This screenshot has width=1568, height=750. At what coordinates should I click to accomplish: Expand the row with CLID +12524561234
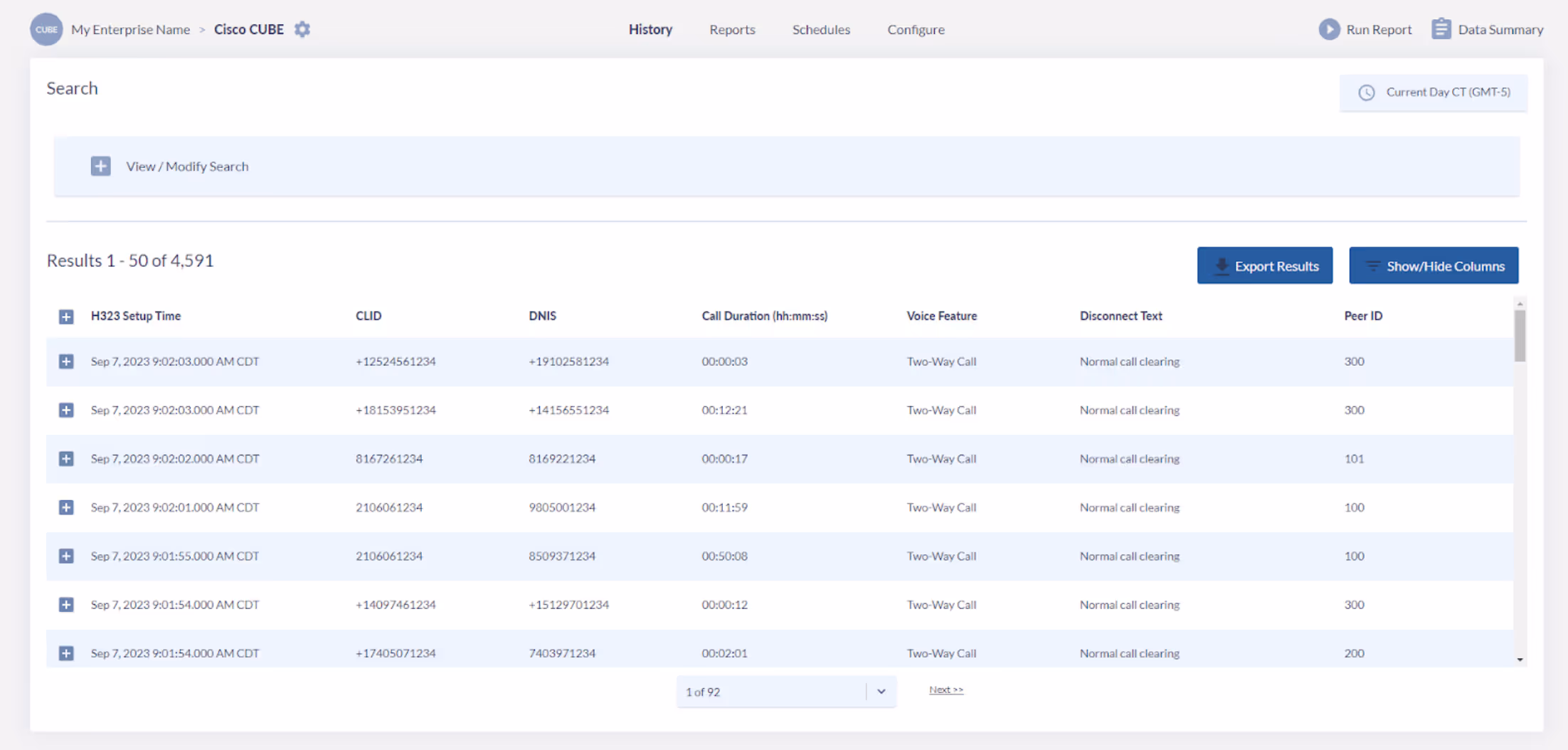point(66,361)
